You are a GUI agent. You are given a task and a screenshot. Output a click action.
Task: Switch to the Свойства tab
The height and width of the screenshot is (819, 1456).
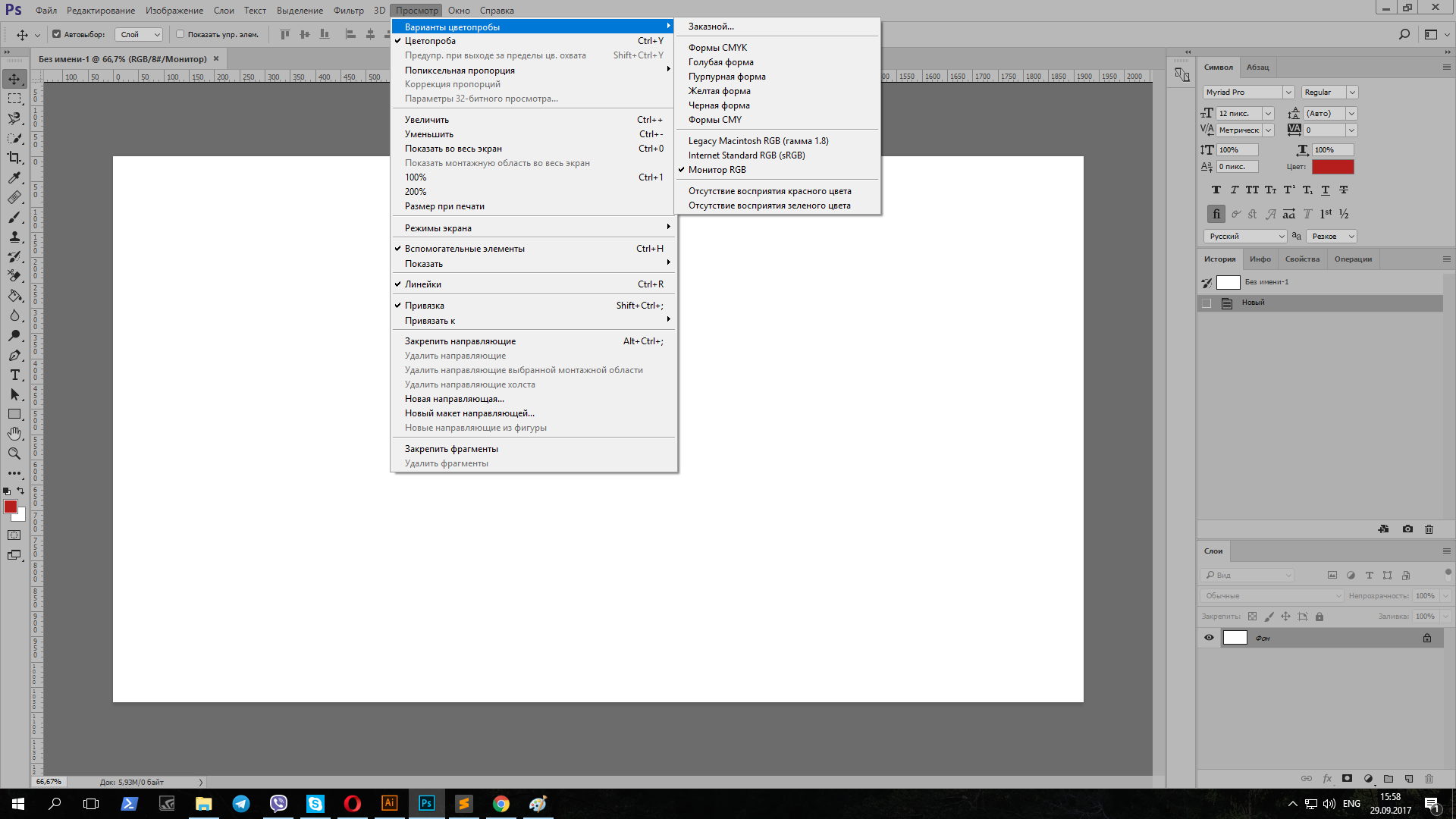pyautogui.click(x=1302, y=259)
